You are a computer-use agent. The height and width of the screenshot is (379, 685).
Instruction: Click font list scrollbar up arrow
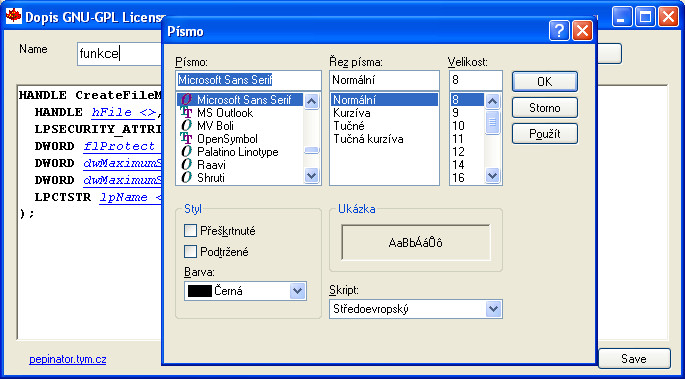(x=311, y=102)
